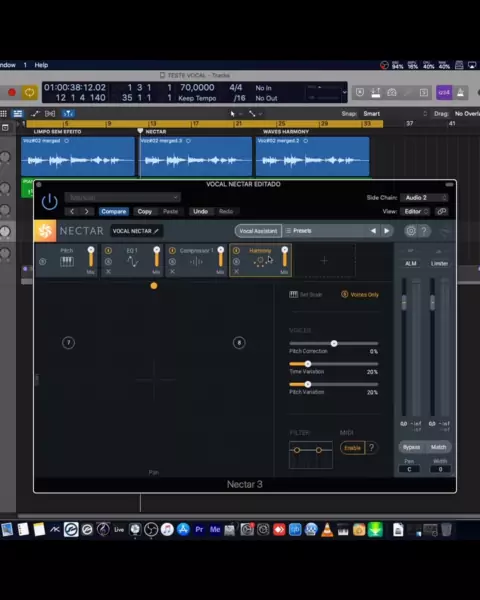
Task: Select the region under WAVES HARMONY
Action: tap(312, 156)
